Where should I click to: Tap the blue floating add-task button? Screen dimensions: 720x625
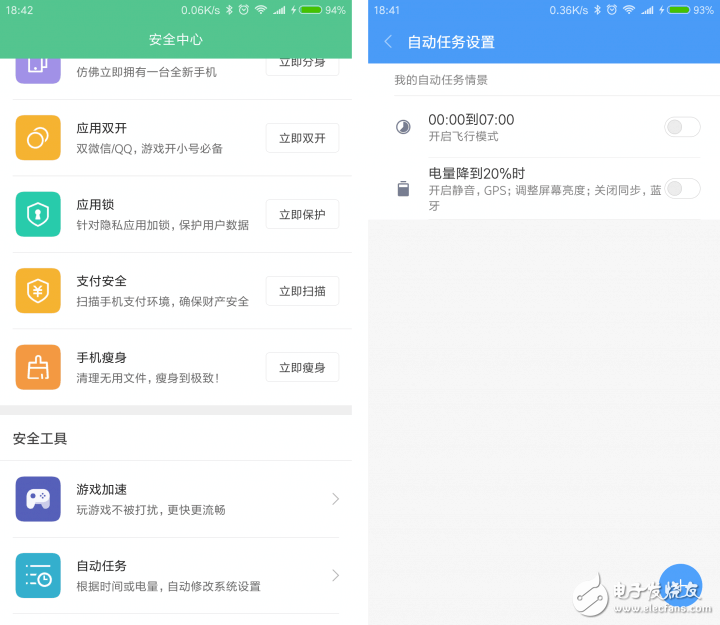pos(680,586)
